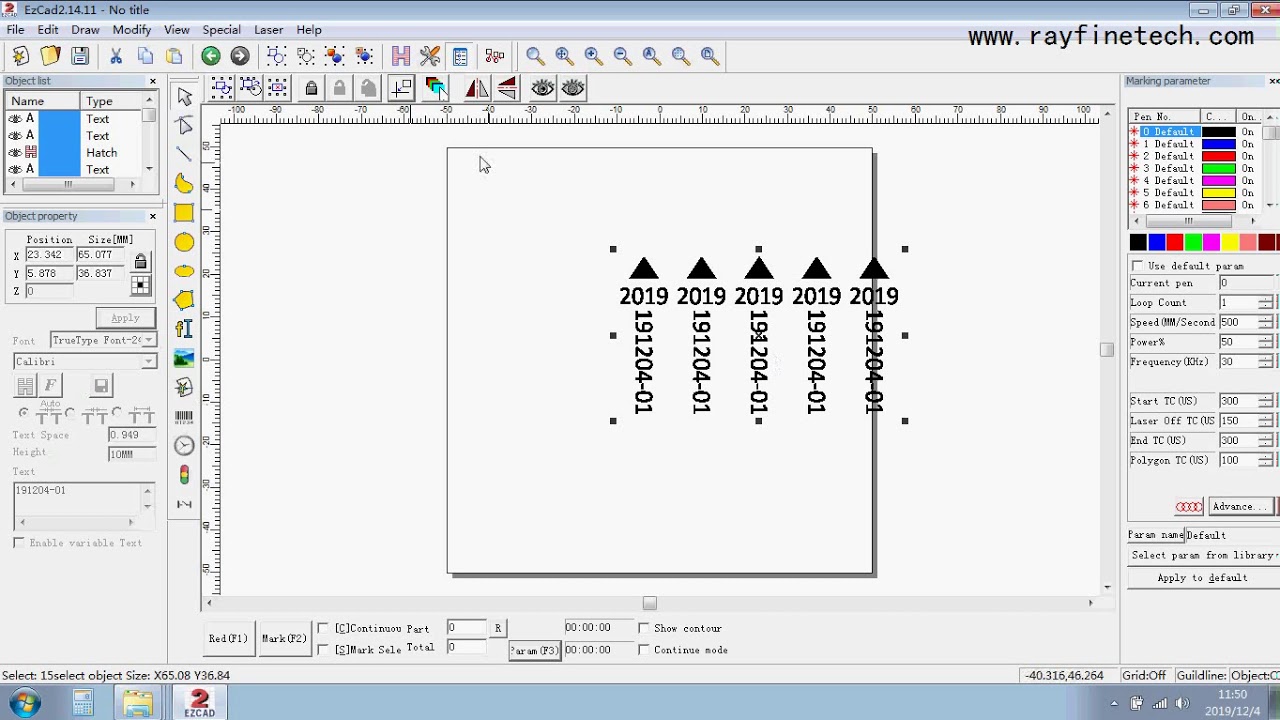Enable the Mark Selected checkbox
The height and width of the screenshot is (720, 1280).
click(323, 649)
